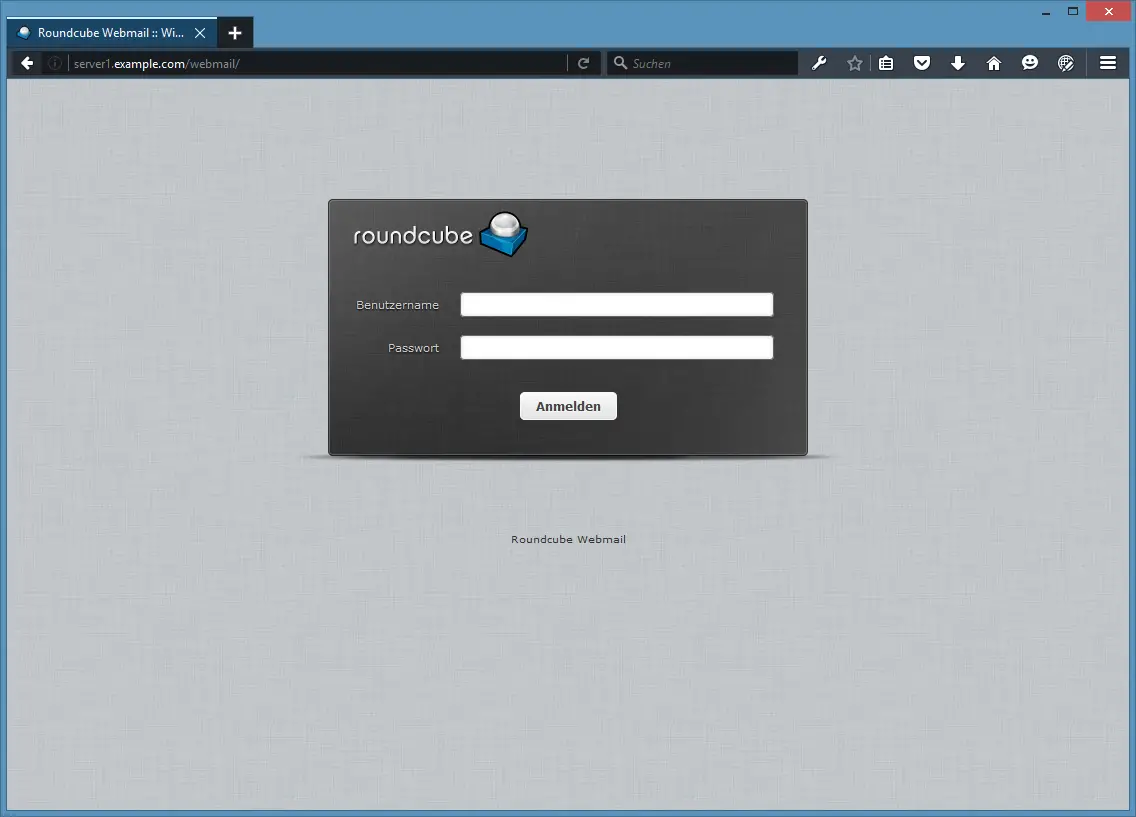The width and height of the screenshot is (1136, 817).
Task: Open the smiley chat icon in toolbar
Action: pyautogui.click(x=1030, y=63)
